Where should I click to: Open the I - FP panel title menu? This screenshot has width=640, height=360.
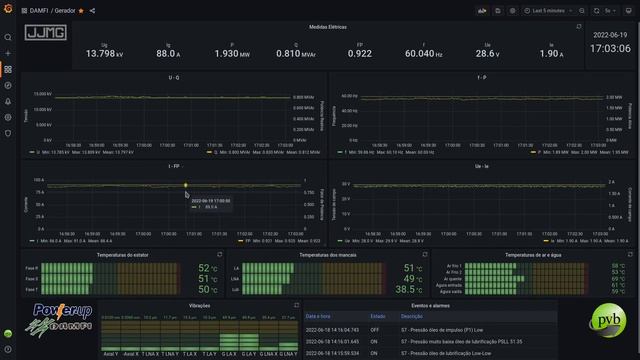(174, 167)
